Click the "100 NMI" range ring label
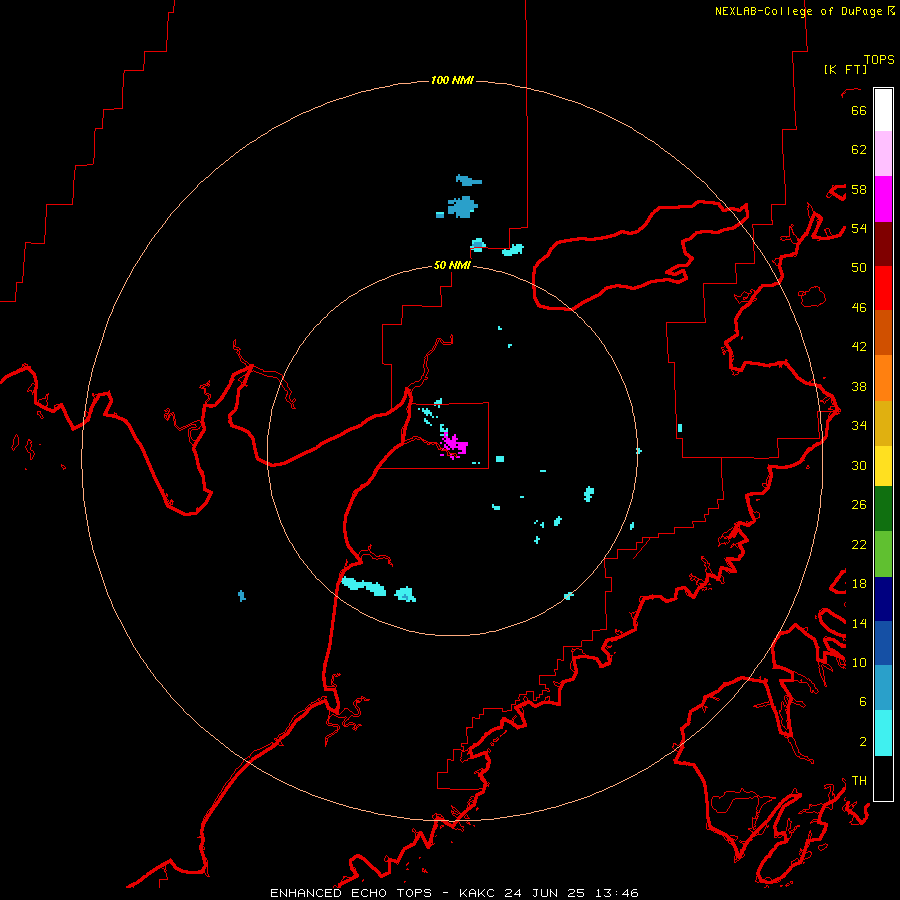Viewport: 900px width, 900px height. pos(452,80)
